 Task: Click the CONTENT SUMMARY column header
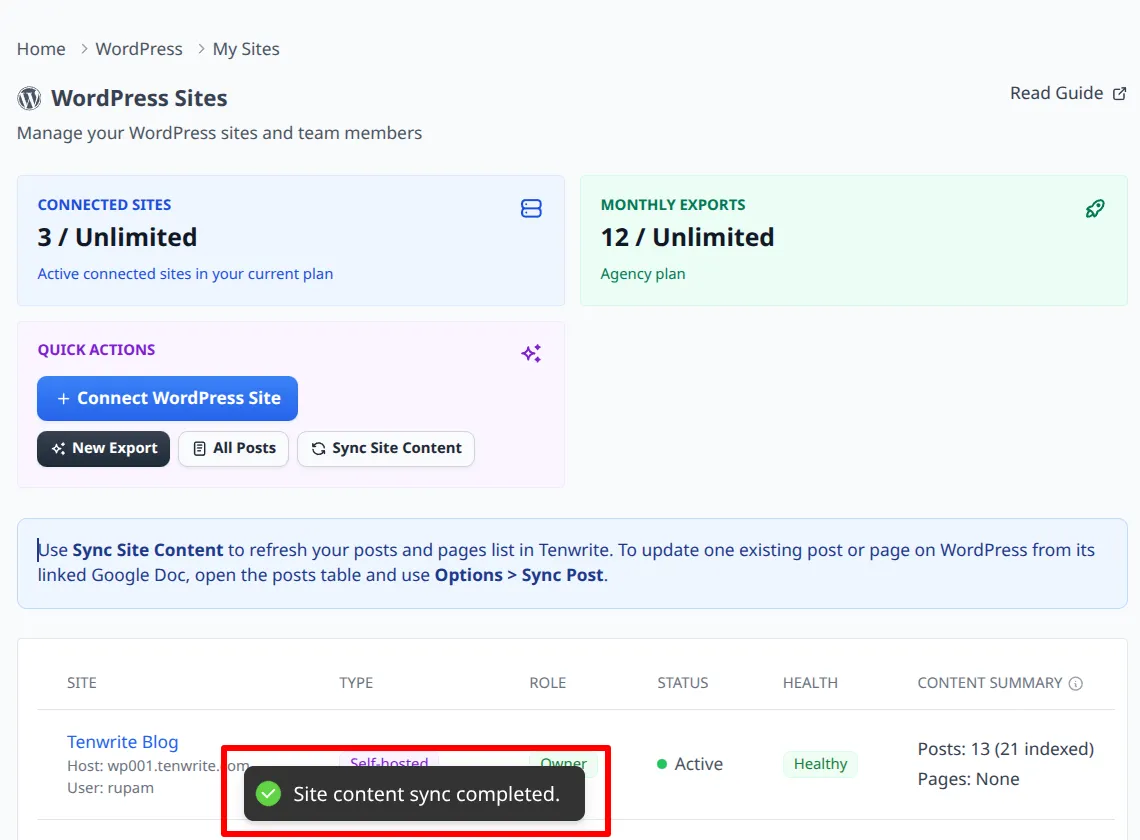point(990,683)
